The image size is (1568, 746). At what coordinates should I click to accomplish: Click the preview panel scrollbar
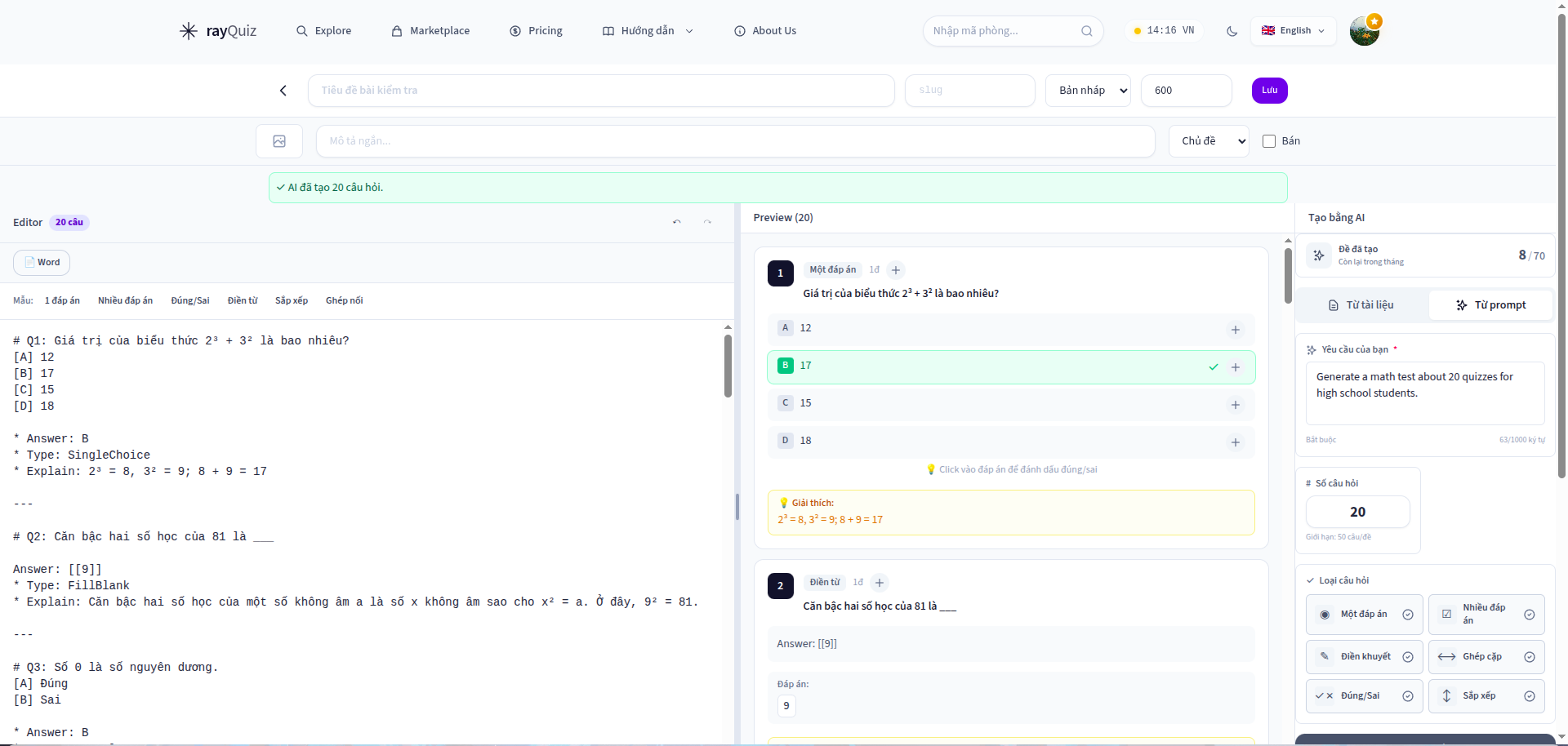pyautogui.click(x=1288, y=274)
